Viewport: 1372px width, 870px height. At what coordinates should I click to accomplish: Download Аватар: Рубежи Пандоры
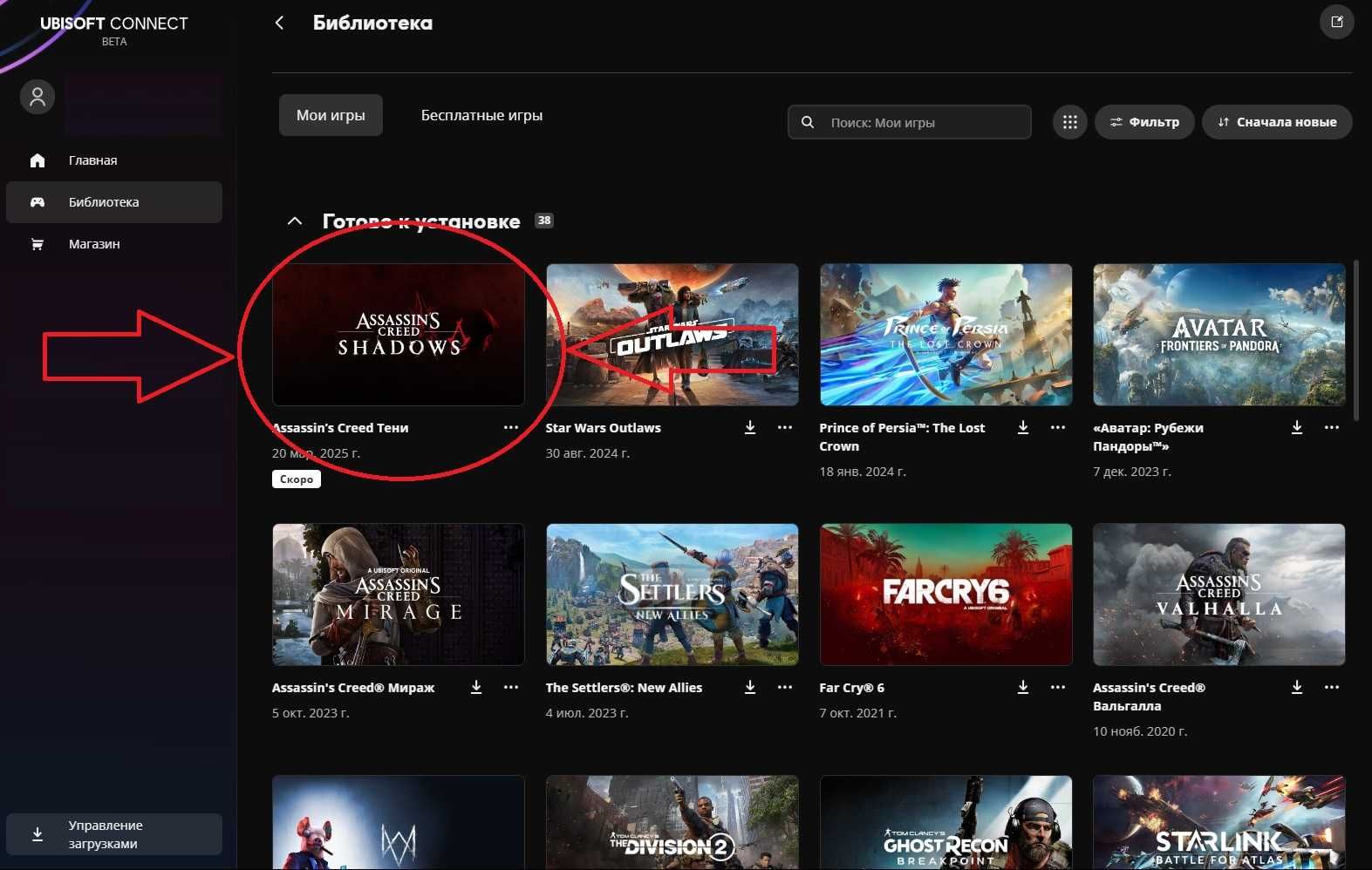pos(1297,427)
